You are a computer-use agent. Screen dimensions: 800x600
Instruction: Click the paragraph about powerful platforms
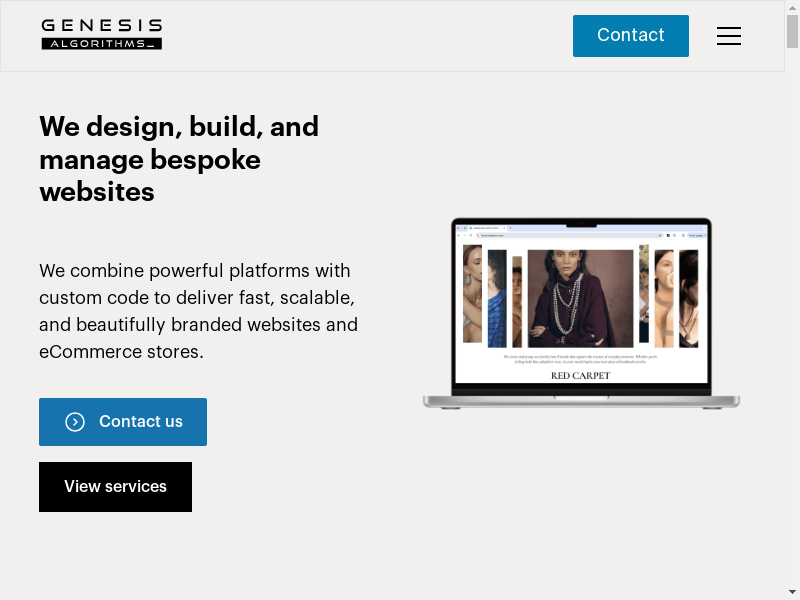tap(198, 311)
